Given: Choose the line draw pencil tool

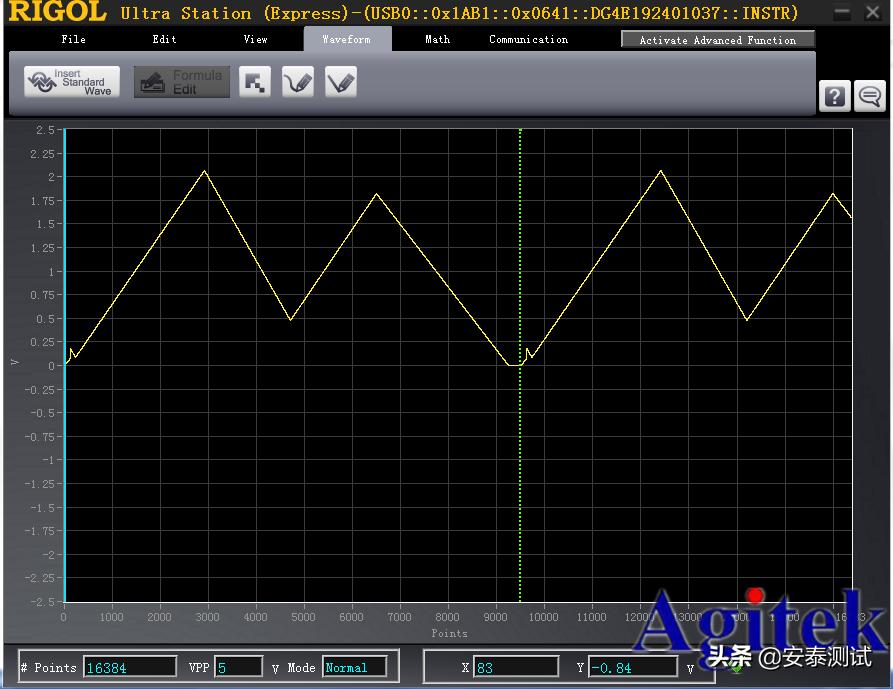Looking at the screenshot, I should click(340, 82).
